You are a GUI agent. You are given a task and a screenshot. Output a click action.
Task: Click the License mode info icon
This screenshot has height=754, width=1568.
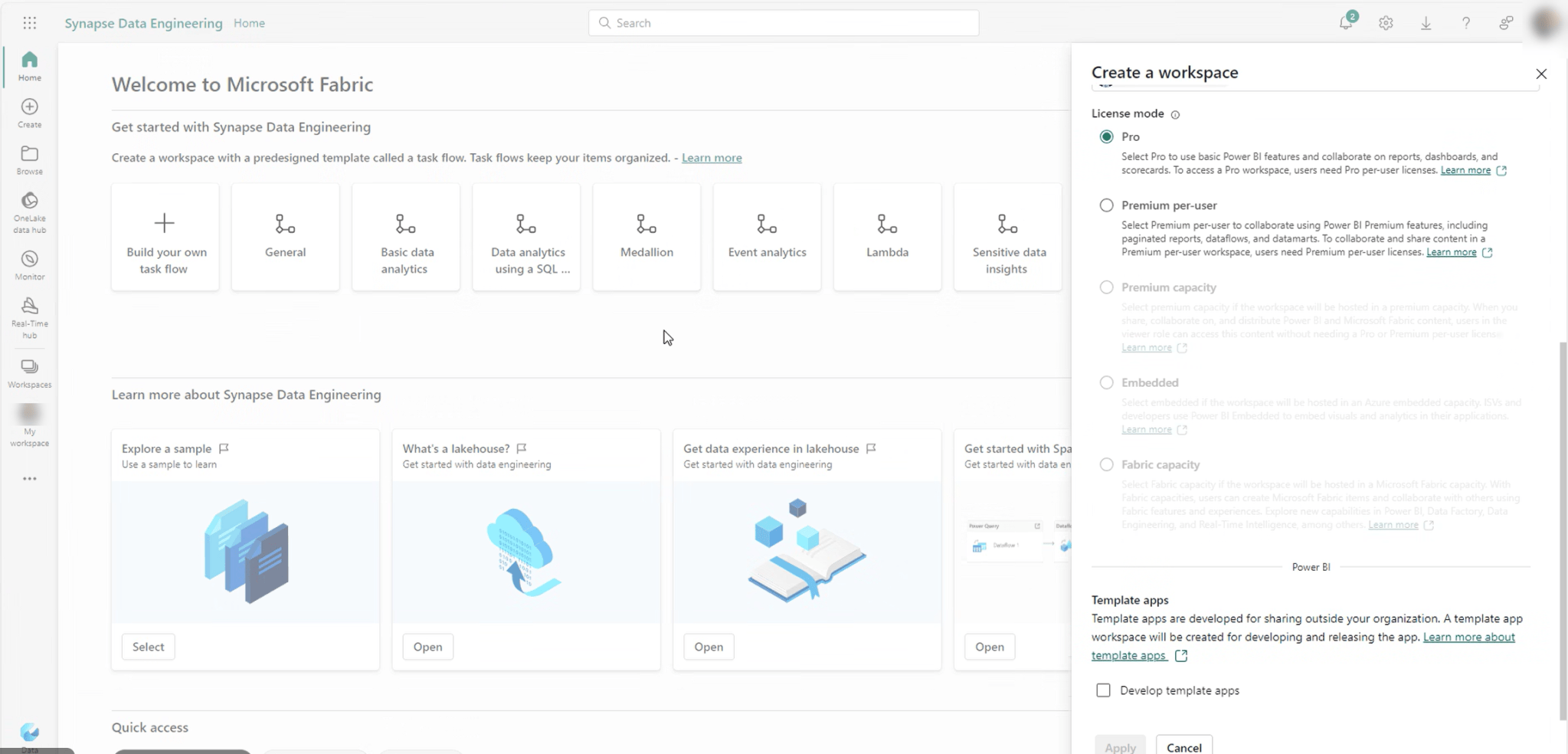coord(1175,114)
